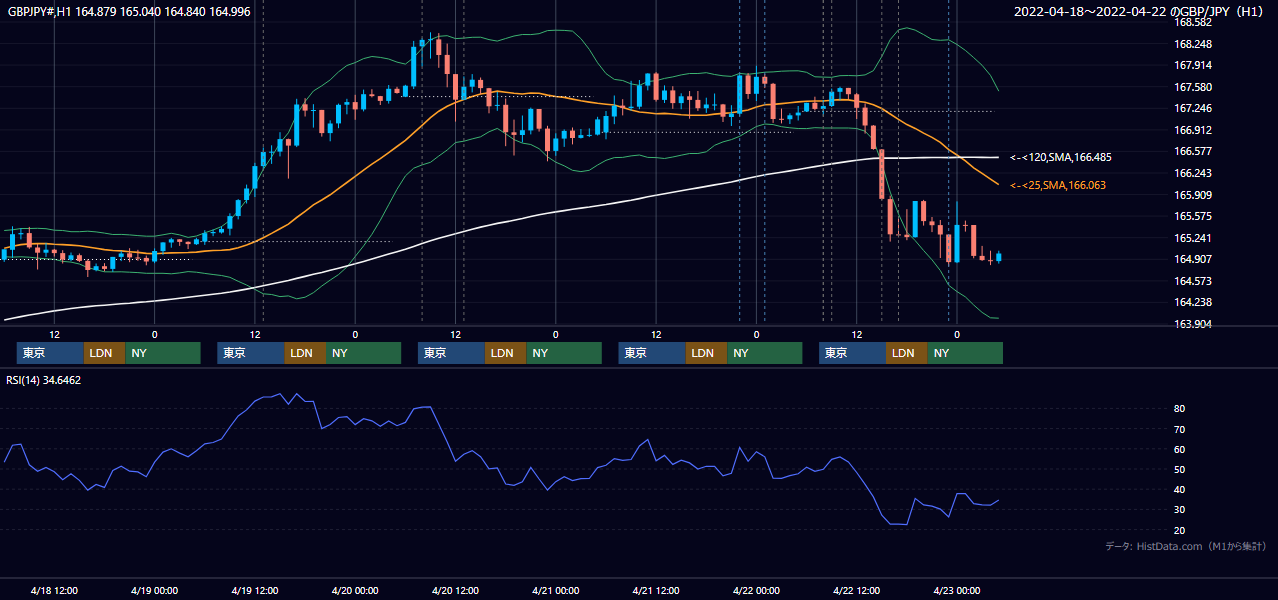The image size is (1278, 600).
Task: Click price axis label 166.912
Action: 1193,130
